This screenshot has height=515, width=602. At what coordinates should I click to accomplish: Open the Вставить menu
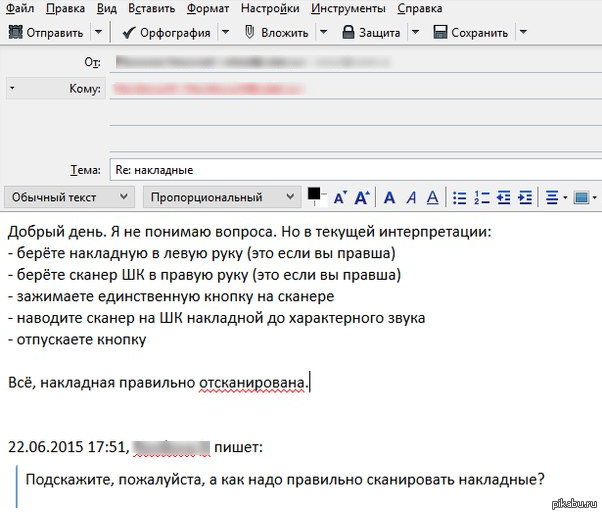tap(152, 8)
